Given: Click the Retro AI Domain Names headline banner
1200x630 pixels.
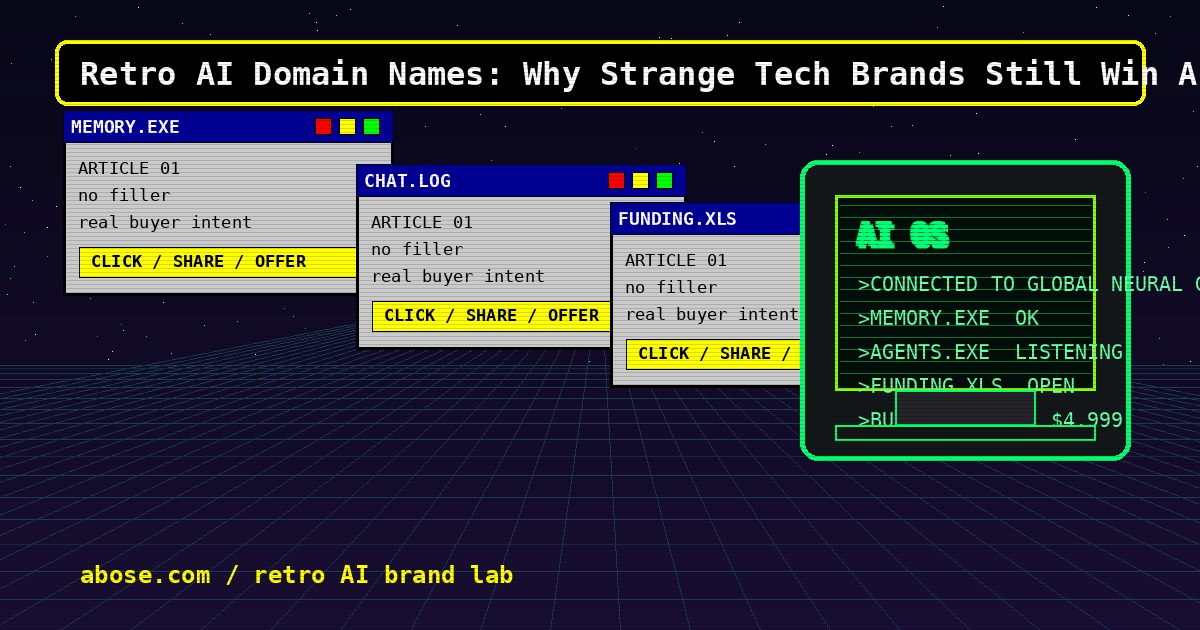Looking at the screenshot, I should point(600,73).
